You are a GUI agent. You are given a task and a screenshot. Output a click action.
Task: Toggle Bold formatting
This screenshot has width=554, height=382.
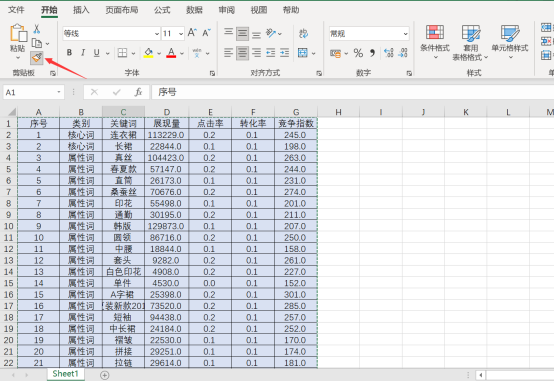coord(69,53)
